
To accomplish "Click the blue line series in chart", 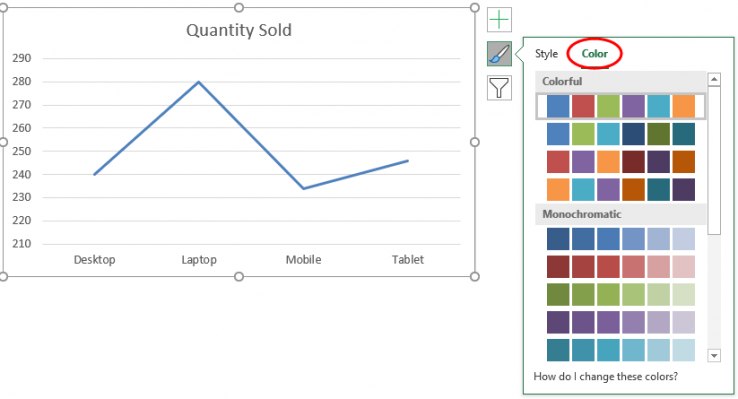I will coord(251,135).
